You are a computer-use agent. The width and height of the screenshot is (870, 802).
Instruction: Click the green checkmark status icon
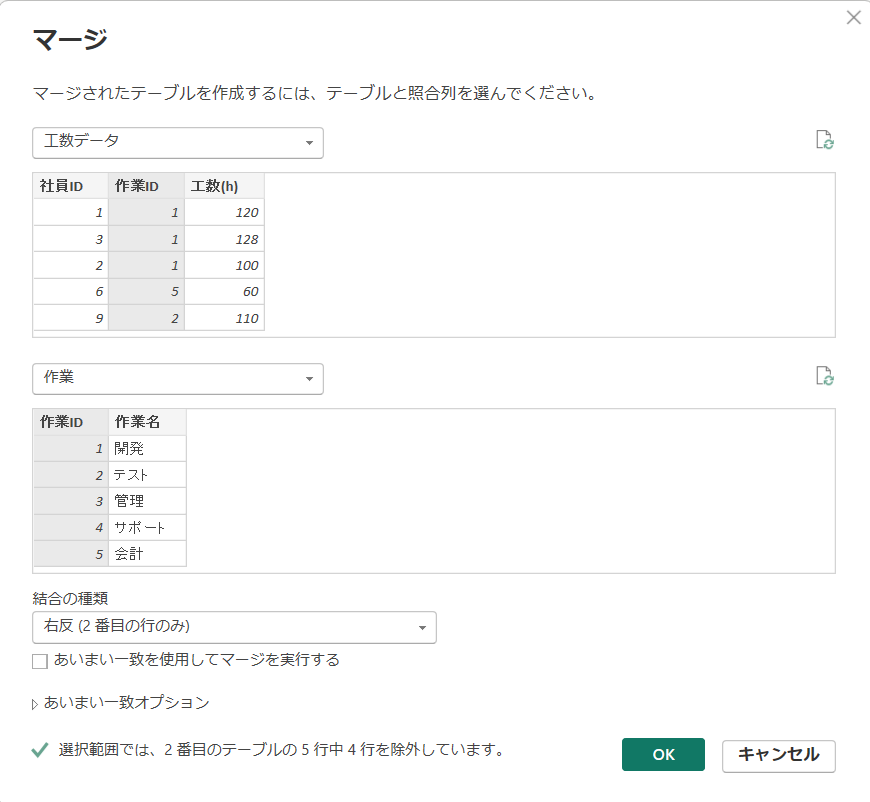tap(40, 750)
